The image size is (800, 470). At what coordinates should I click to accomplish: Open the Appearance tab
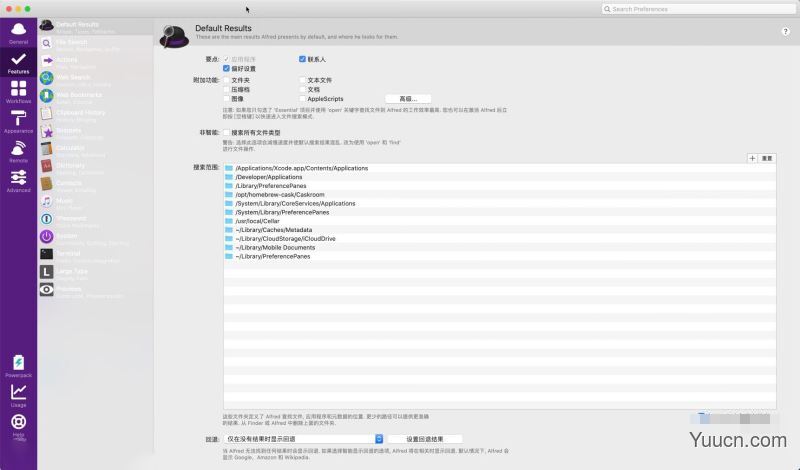click(18, 121)
